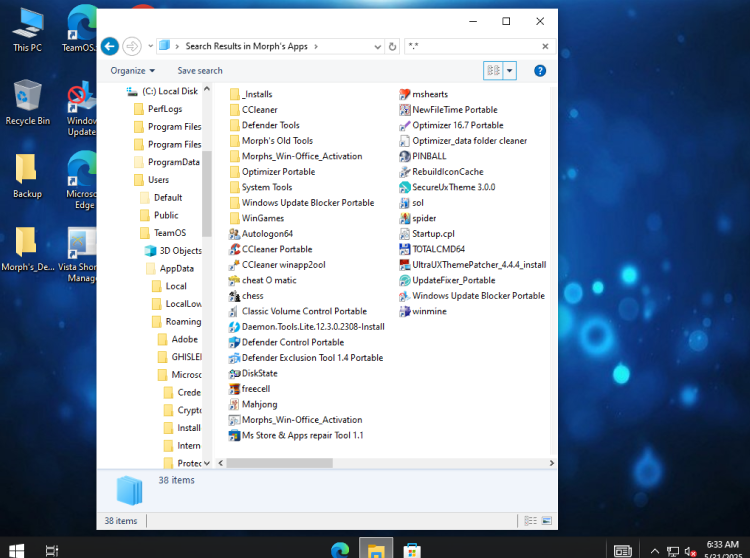Select the WinGames folder
The image size is (750, 558).
coord(257,218)
